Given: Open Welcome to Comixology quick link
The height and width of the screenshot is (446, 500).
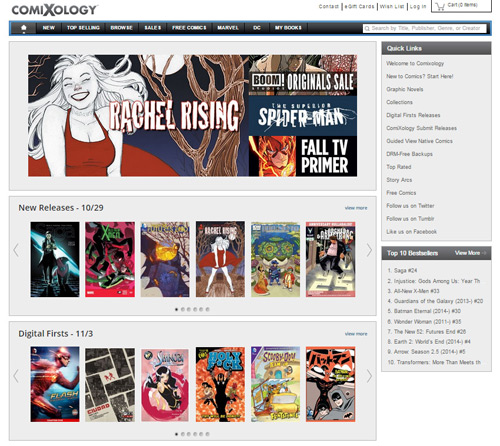Looking at the screenshot, I should (415, 63).
